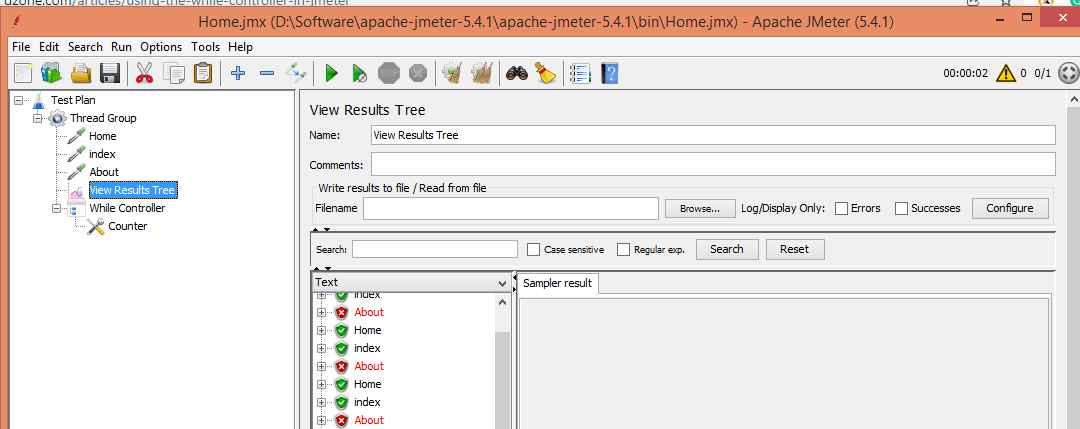1080x429 pixels.
Task: Open the Tools menu
Action: click(x=205, y=47)
